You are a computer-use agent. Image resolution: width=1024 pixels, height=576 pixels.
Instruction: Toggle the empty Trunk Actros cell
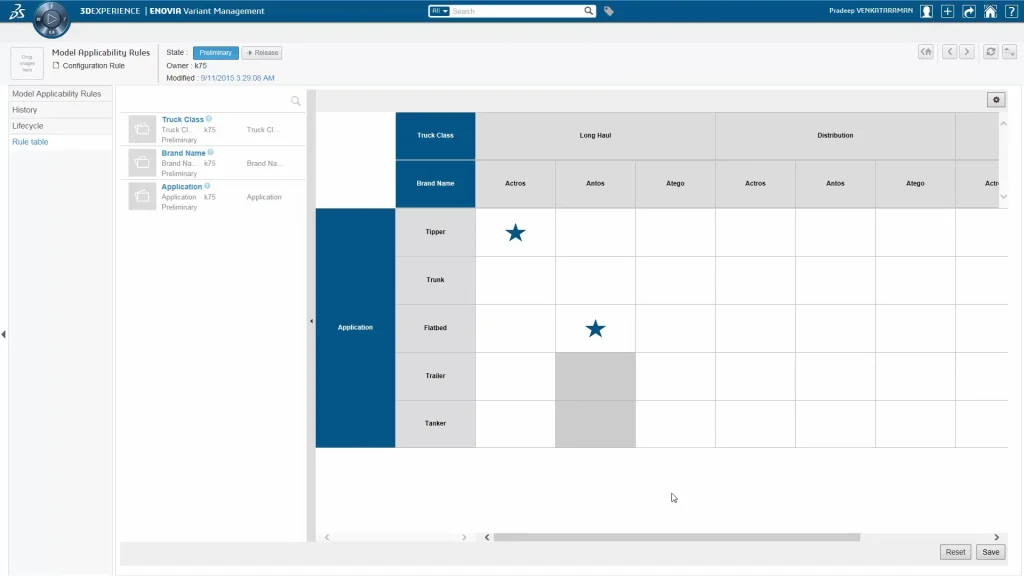[x=515, y=281]
